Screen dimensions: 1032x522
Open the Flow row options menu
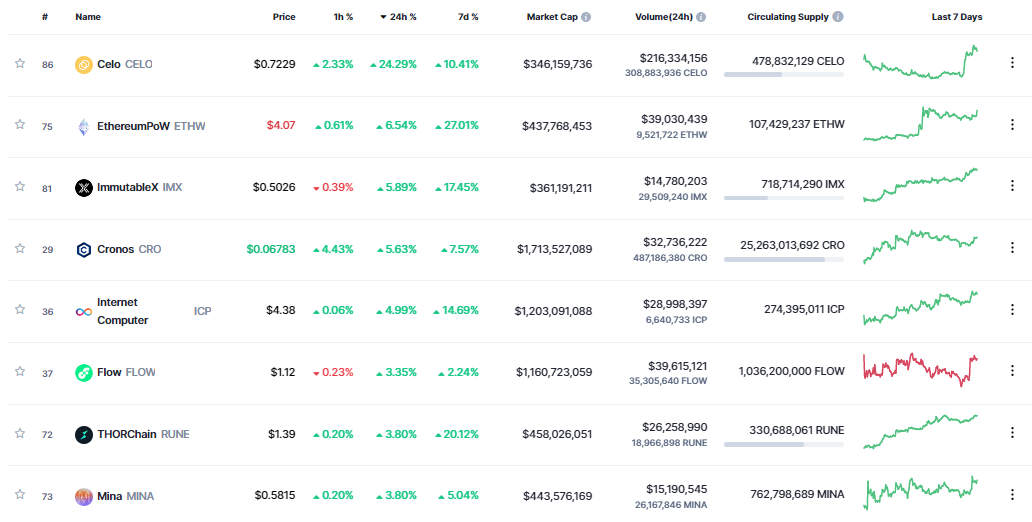pyautogui.click(x=1012, y=371)
